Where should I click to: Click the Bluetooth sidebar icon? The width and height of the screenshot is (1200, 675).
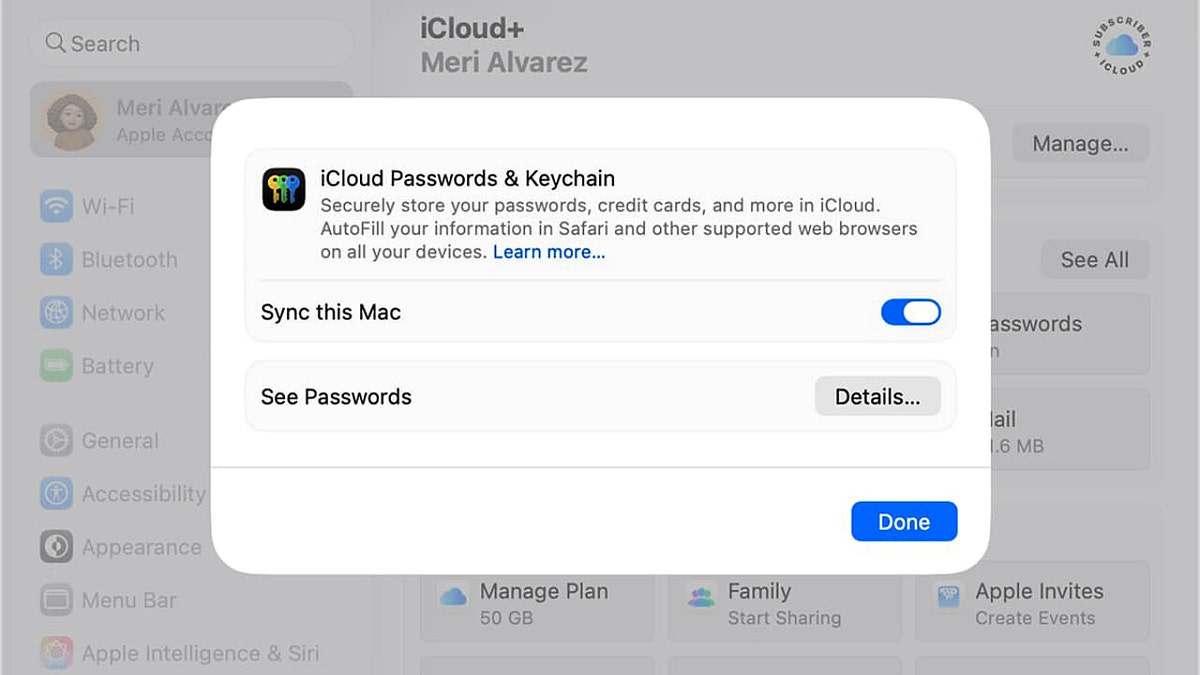click(56, 260)
